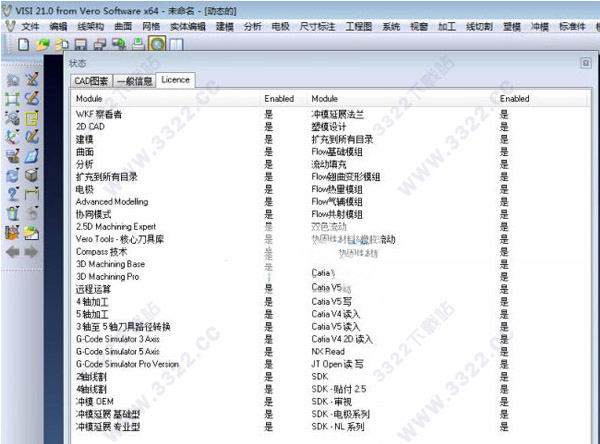Click the button at status dialog's top-right corner
The image size is (600, 444).
click(585, 63)
